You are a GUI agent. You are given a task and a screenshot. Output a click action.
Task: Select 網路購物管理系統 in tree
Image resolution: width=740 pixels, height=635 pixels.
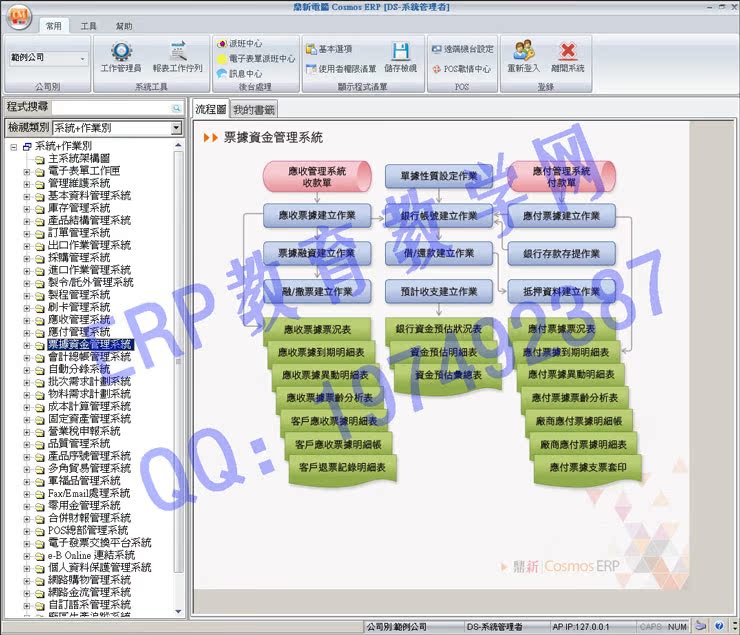point(90,581)
